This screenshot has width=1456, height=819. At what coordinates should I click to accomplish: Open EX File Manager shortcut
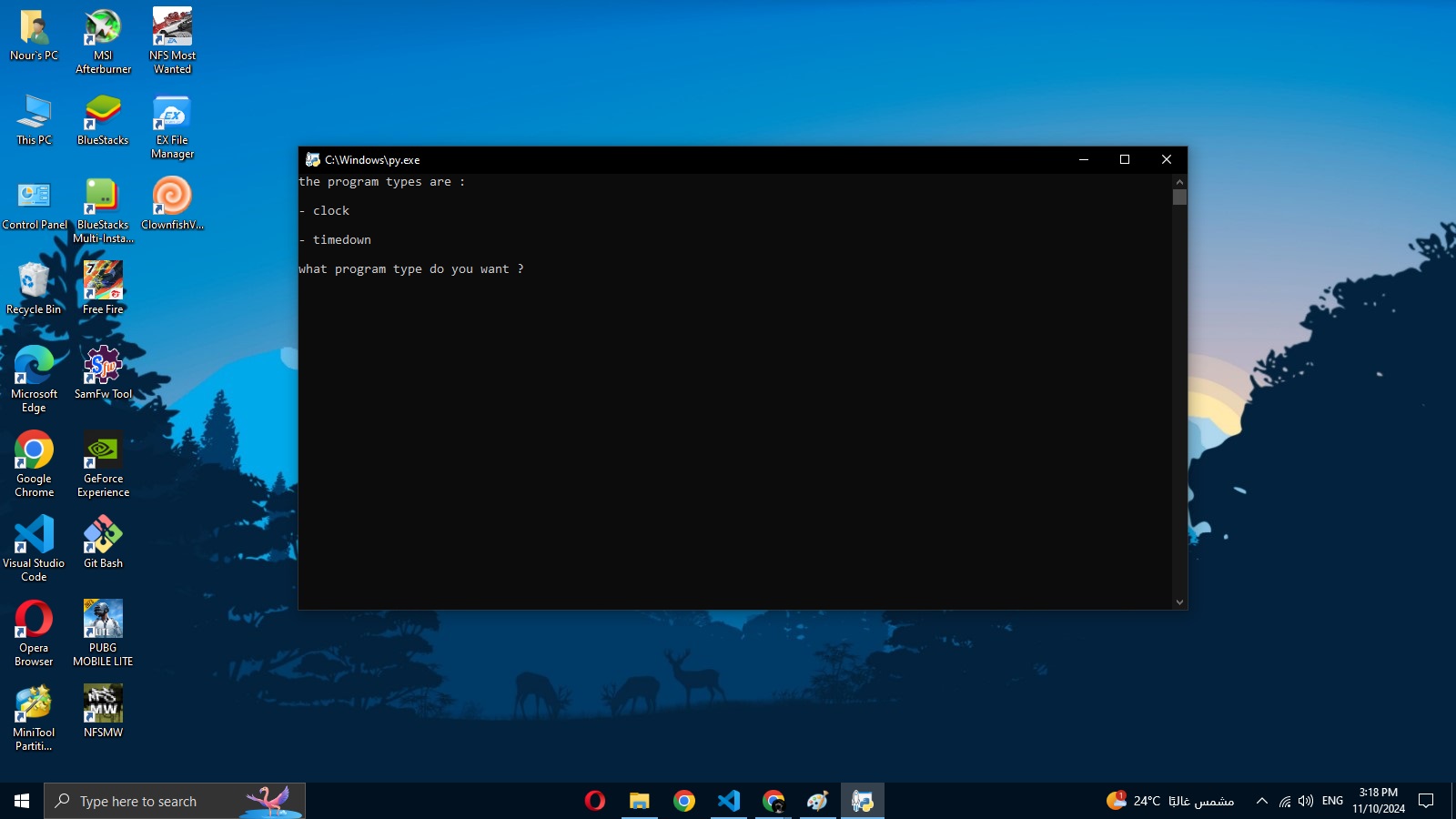point(172,126)
